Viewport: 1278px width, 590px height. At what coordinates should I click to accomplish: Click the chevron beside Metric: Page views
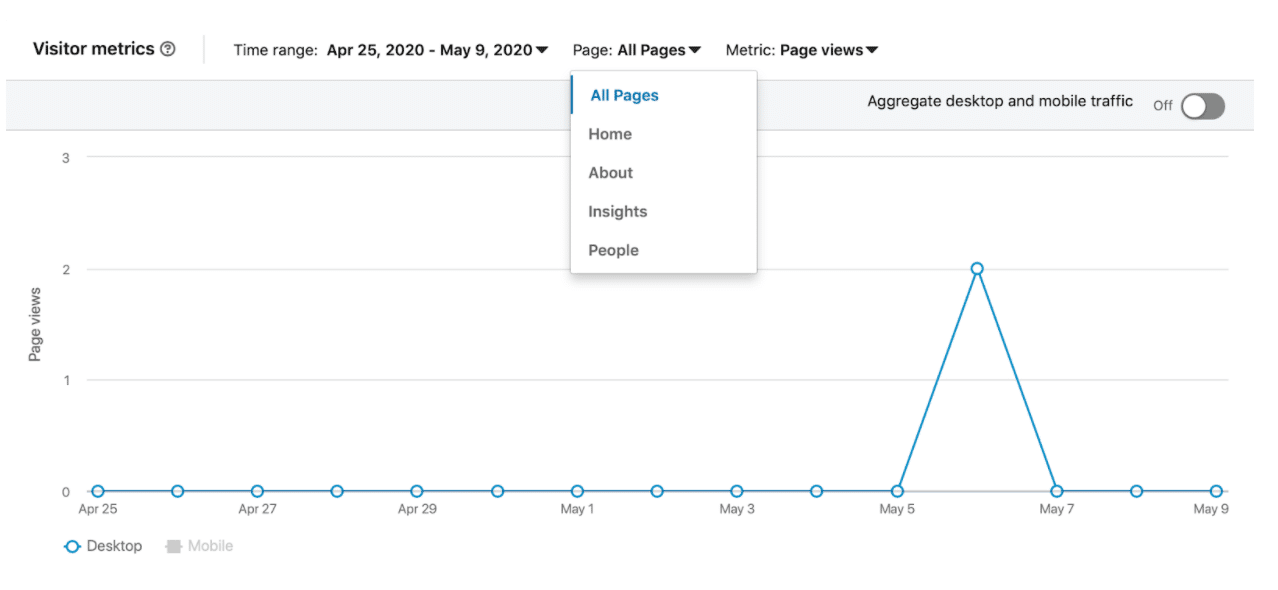click(873, 49)
